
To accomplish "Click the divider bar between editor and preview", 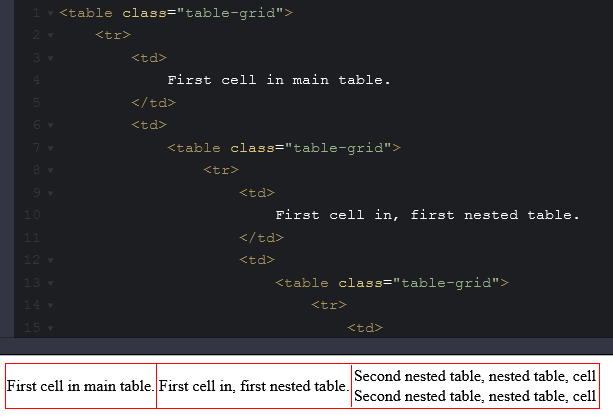I will click(x=306, y=346).
